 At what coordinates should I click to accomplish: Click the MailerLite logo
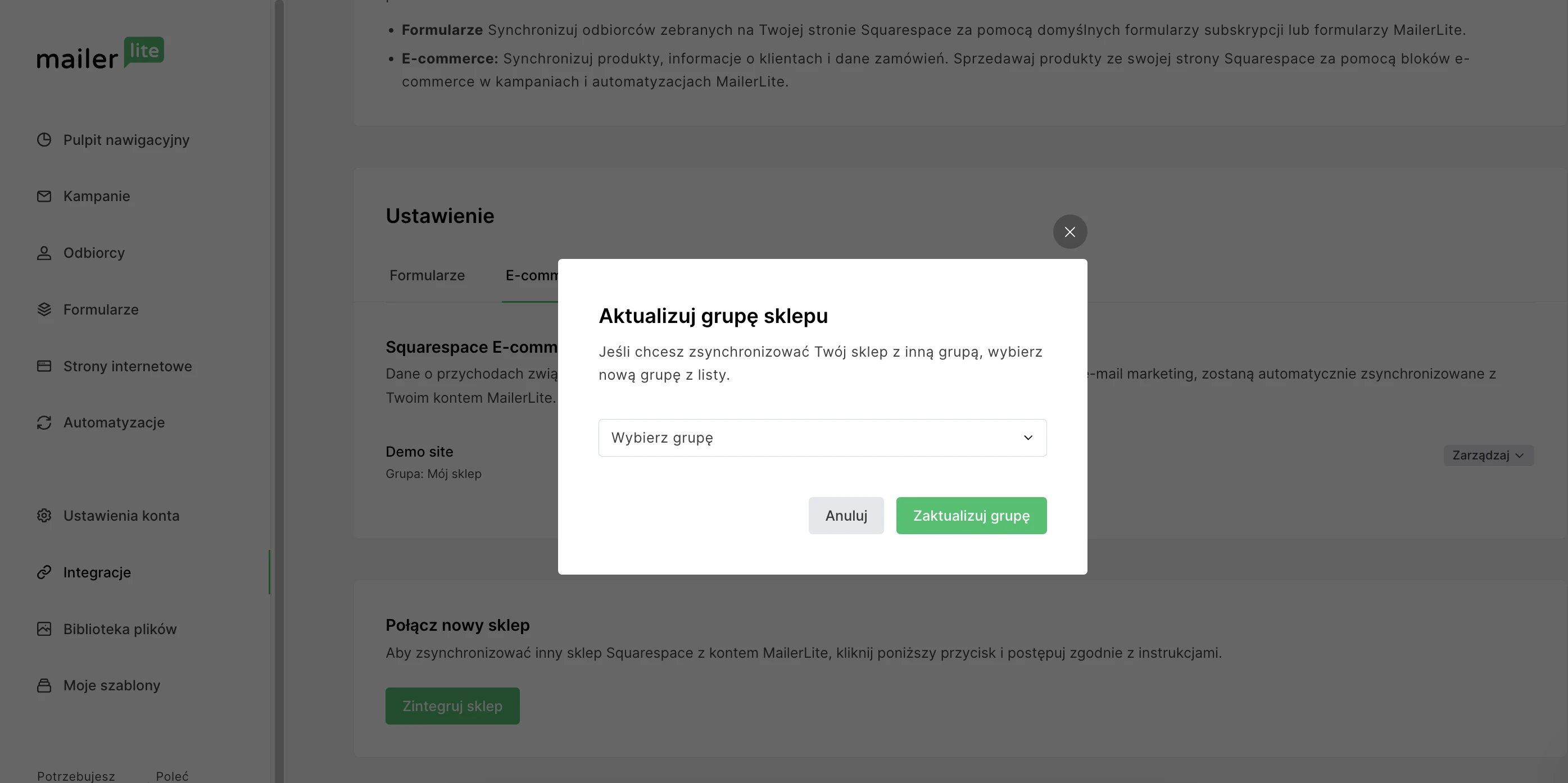[x=101, y=53]
